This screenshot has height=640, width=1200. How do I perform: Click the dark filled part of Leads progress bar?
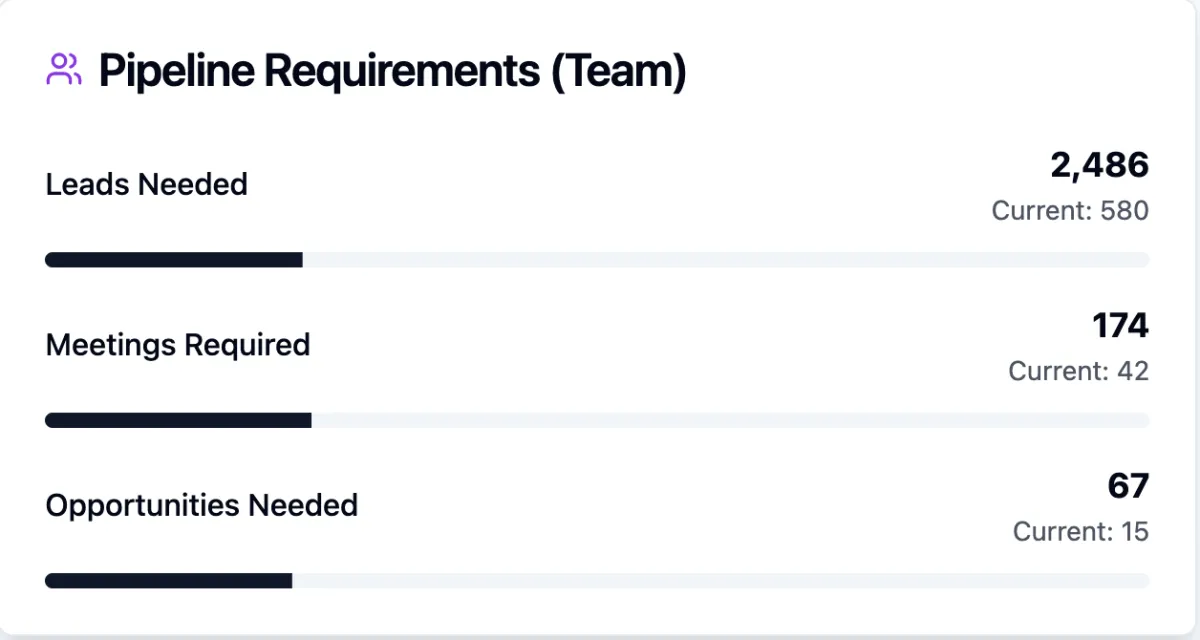coord(174,260)
